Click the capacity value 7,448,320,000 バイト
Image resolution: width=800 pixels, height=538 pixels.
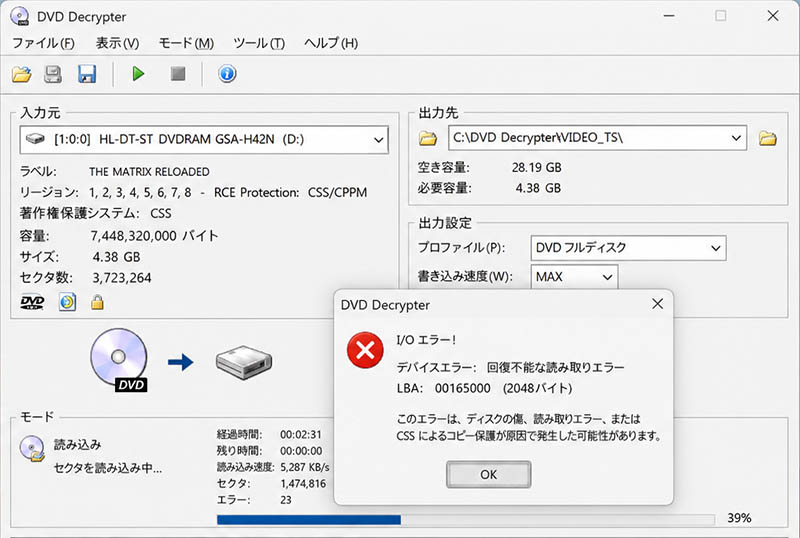[155, 236]
